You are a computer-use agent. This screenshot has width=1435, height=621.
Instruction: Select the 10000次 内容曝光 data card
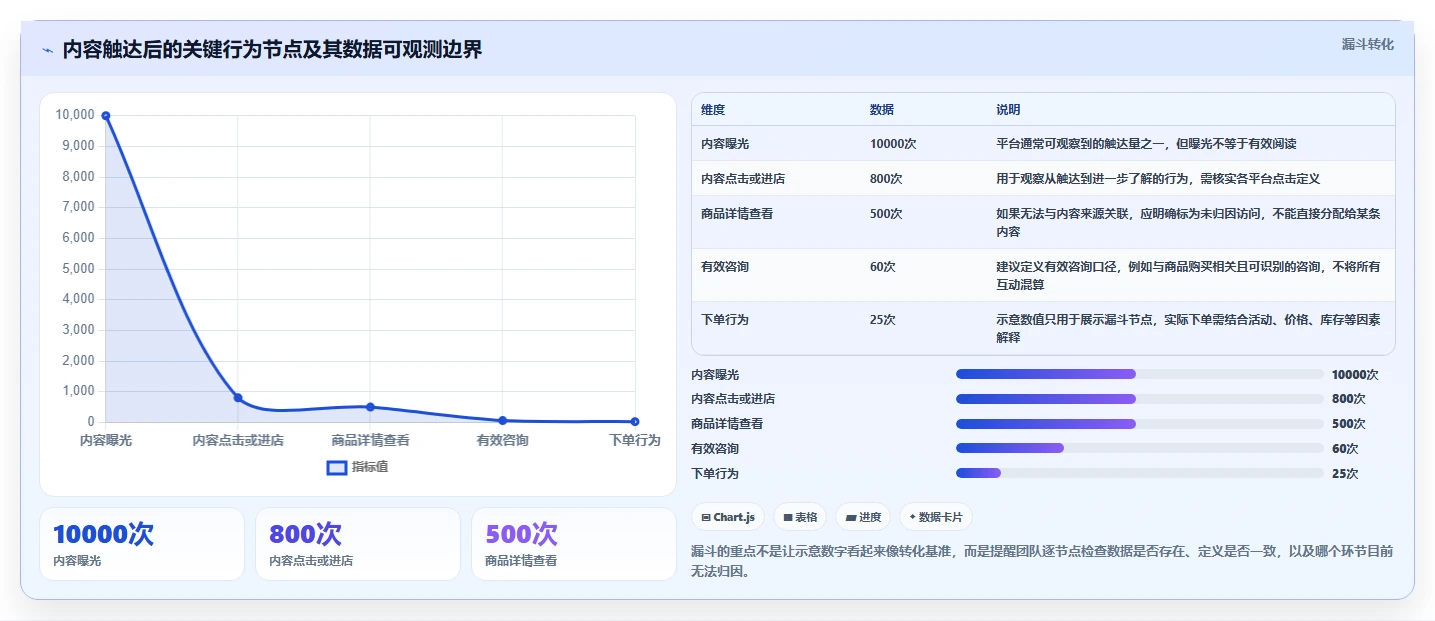(x=142, y=544)
